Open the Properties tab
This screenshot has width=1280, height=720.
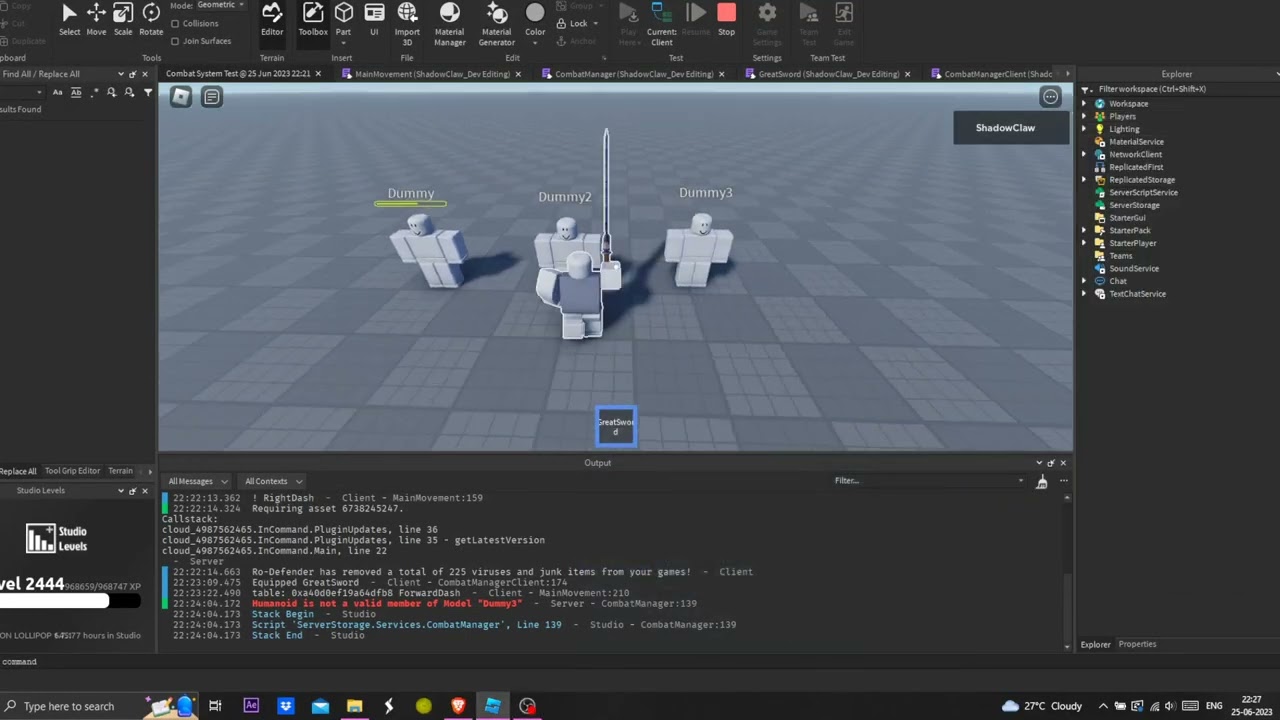(x=1137, y=644)
